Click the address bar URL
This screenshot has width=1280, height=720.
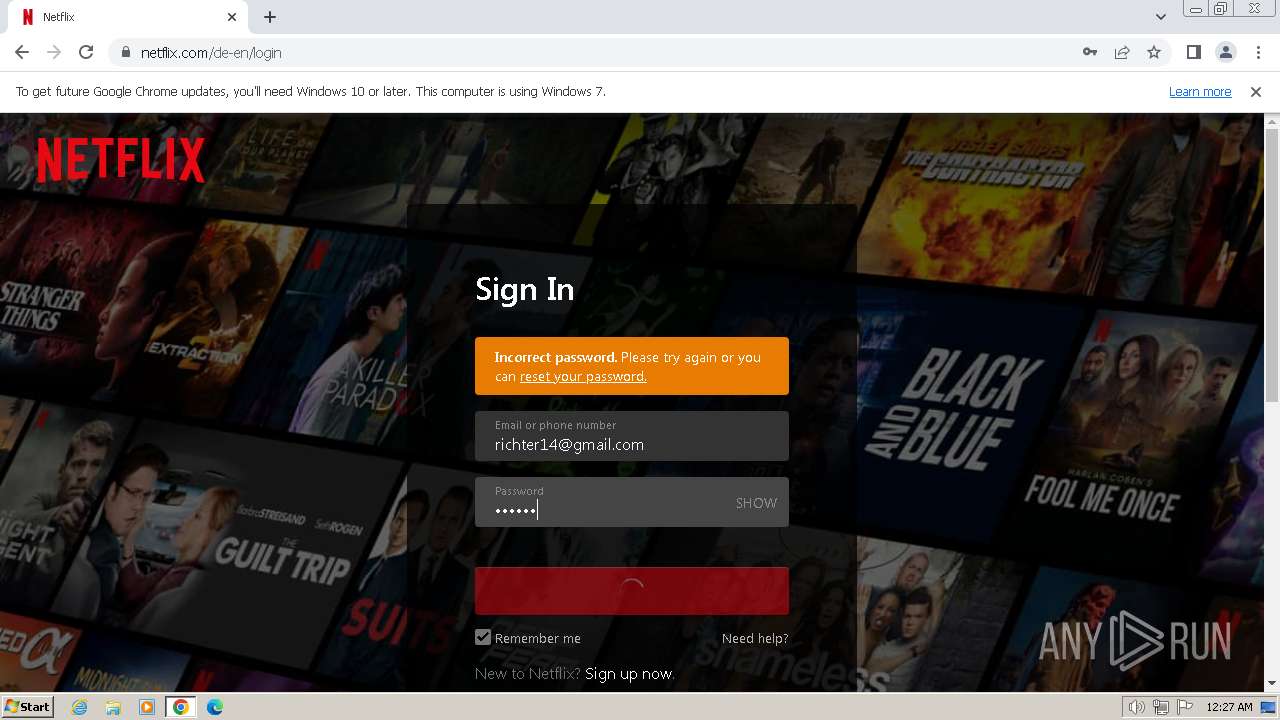211,52
